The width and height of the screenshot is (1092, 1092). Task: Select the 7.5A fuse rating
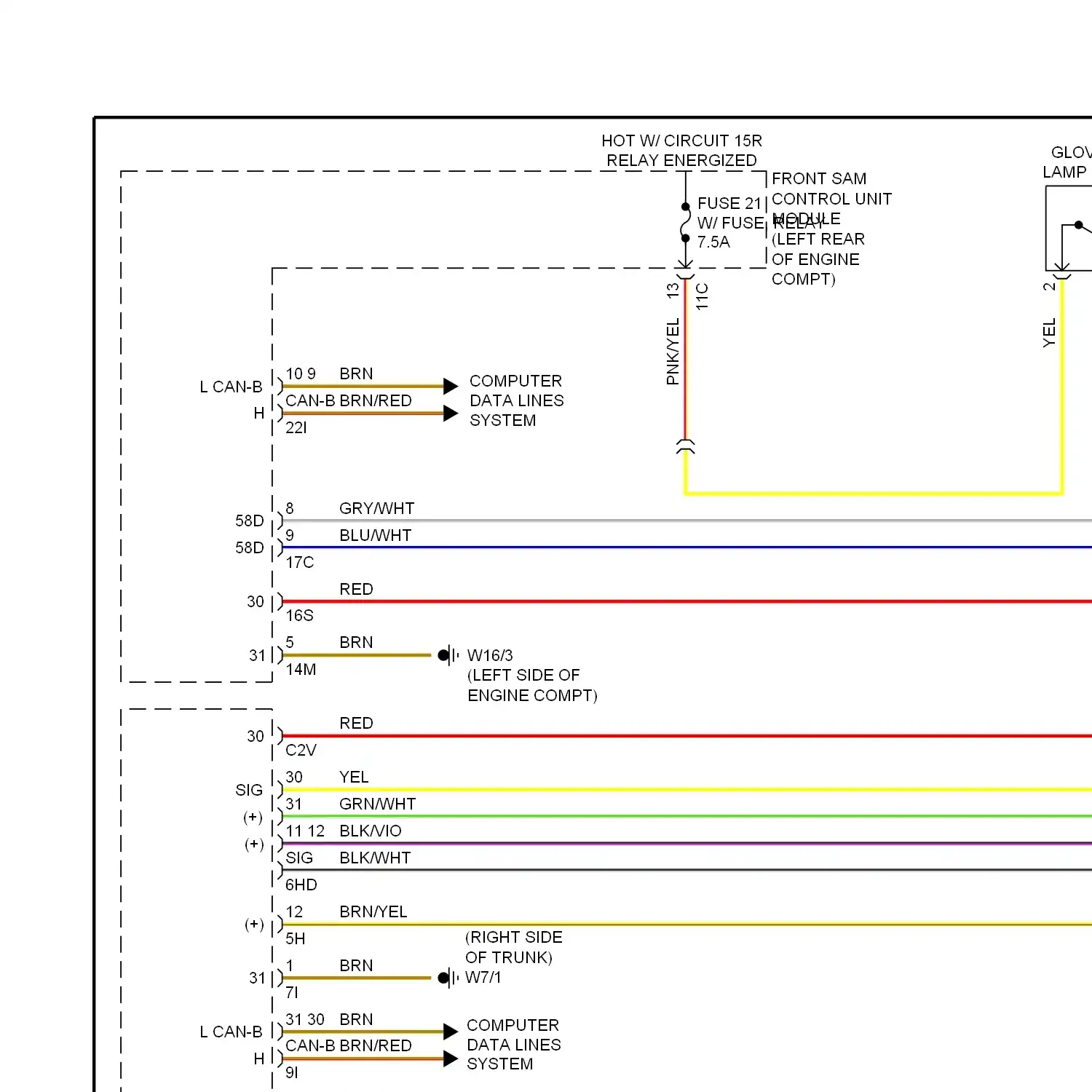point(713,242)
